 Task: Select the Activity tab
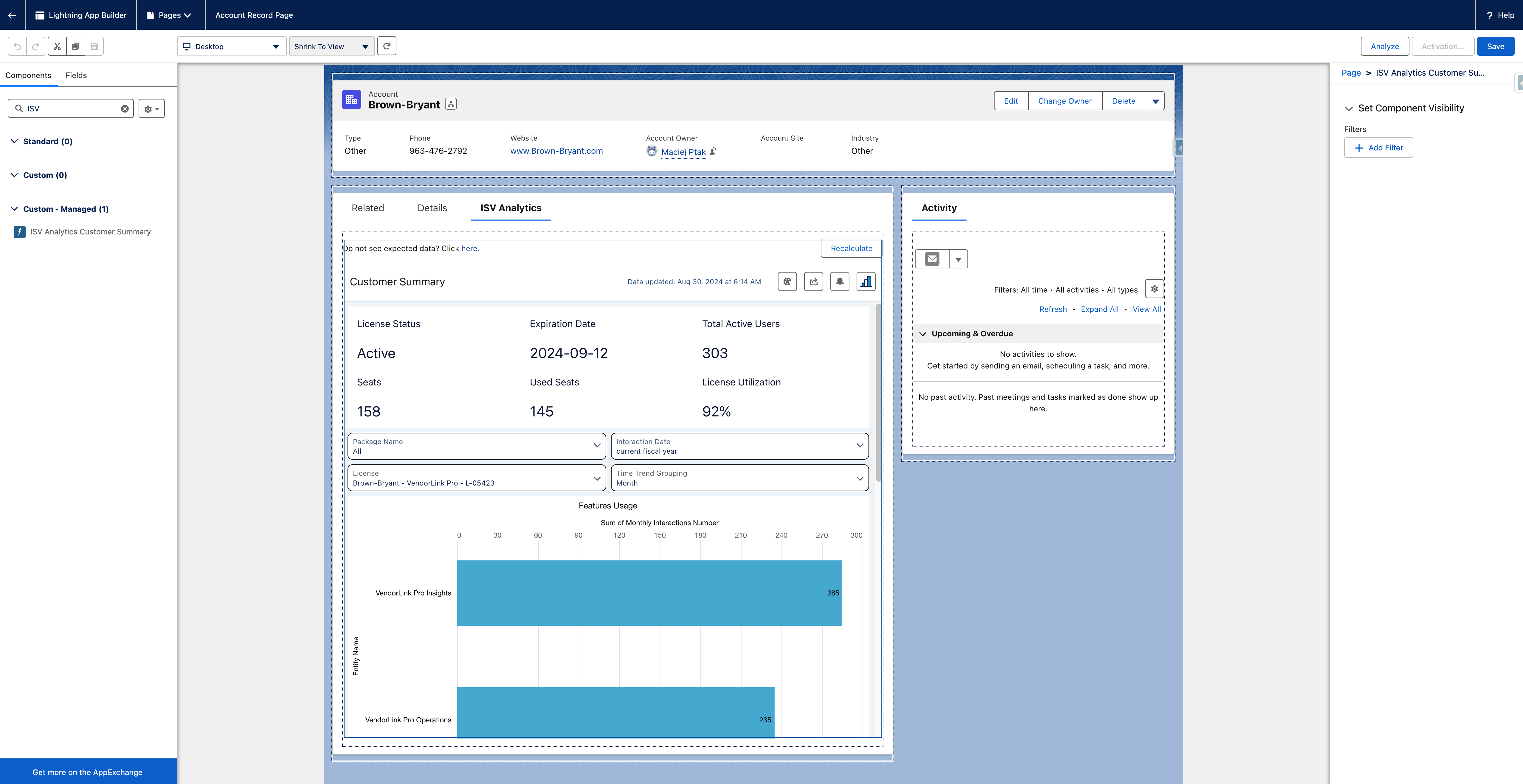pyautogui.click(x=939, y=208)
